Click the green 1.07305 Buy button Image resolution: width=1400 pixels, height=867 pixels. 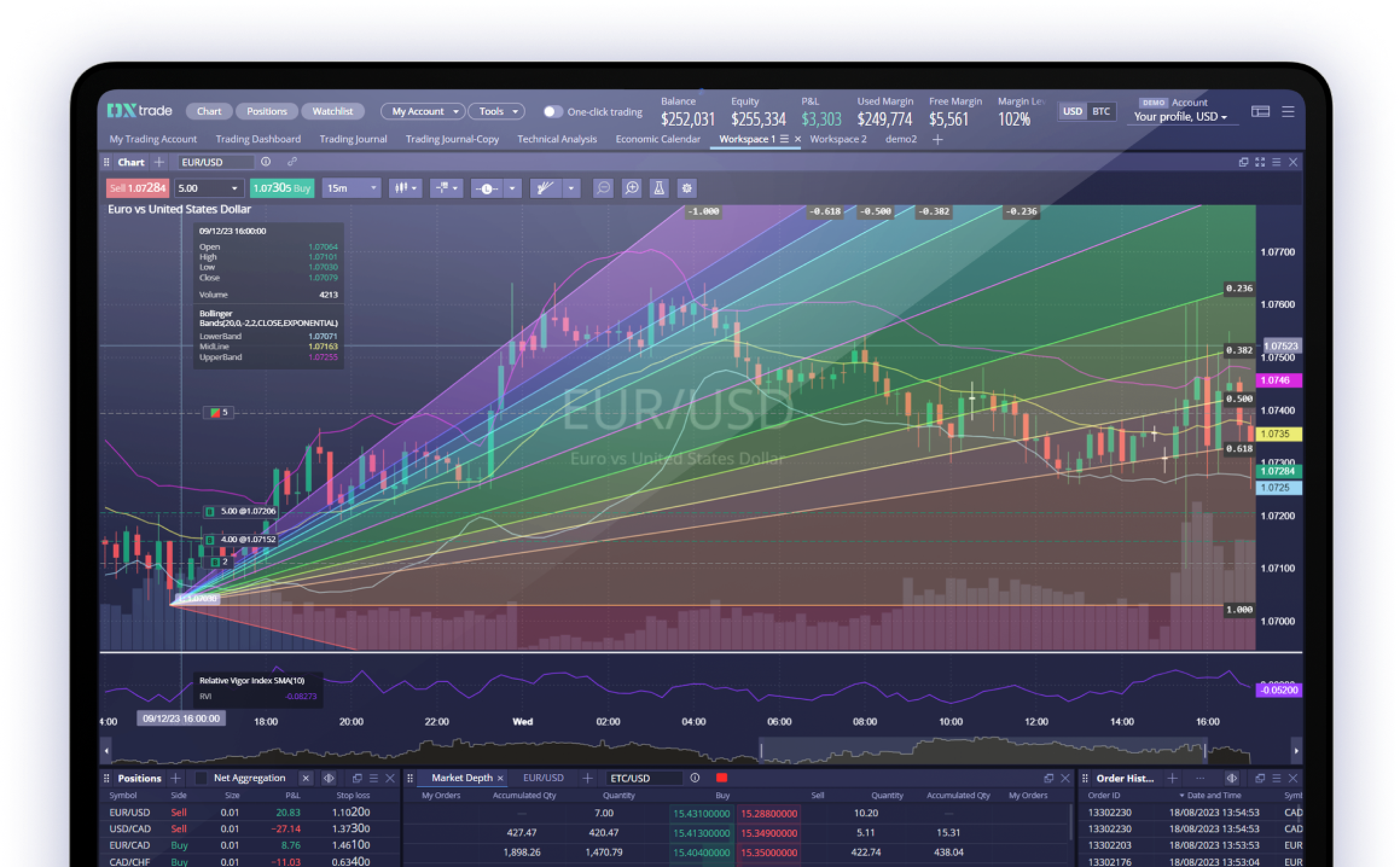pos(281,188)
